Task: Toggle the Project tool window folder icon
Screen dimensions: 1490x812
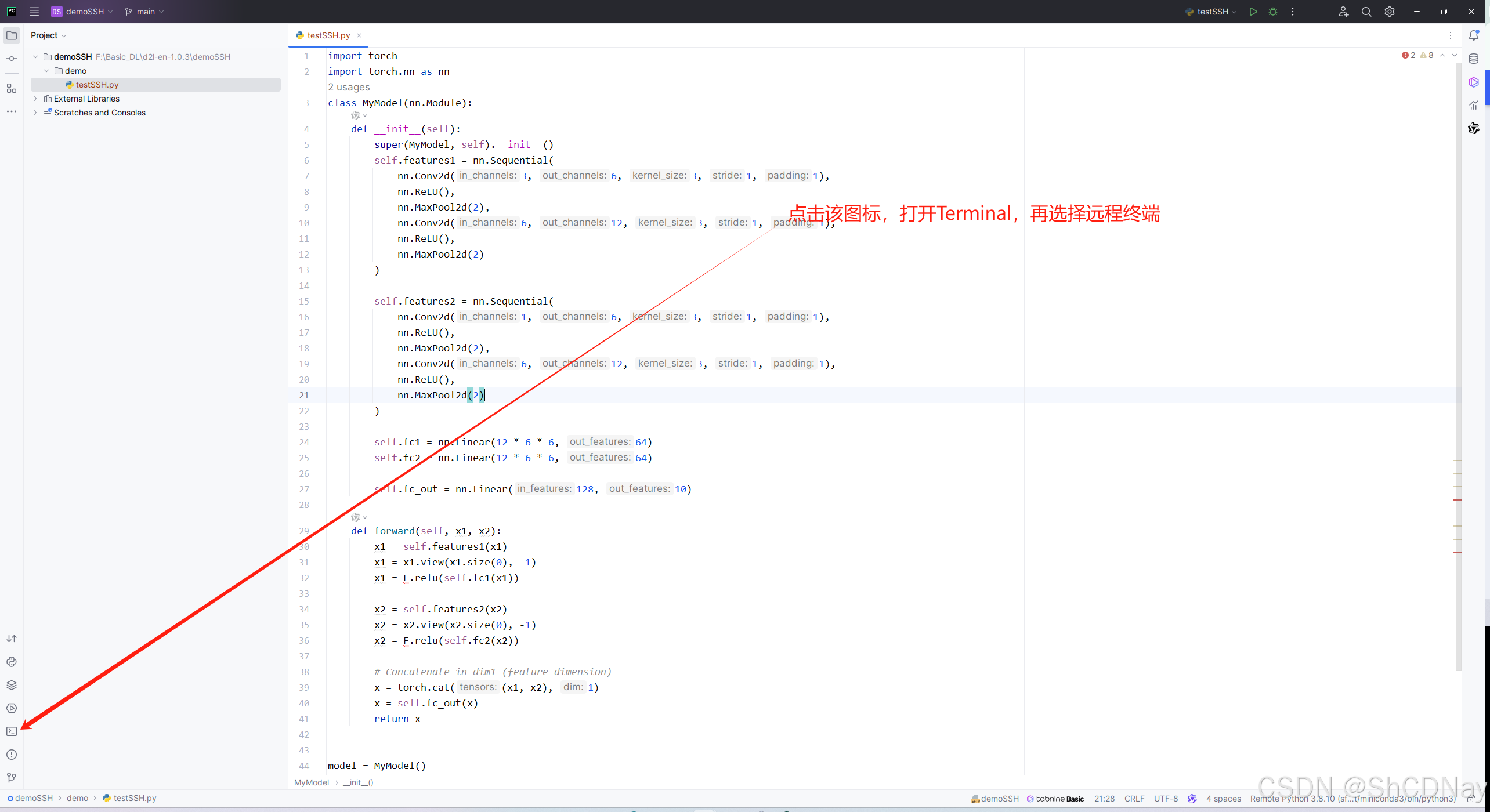Action: pos(12,35)
